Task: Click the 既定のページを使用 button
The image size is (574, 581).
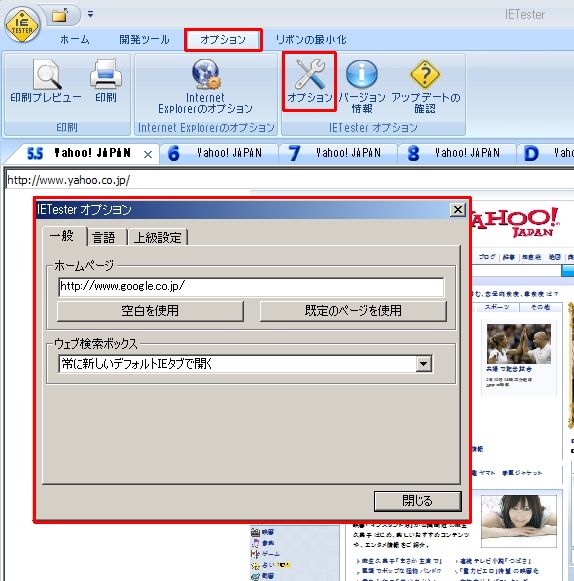Action: point(353,311)
